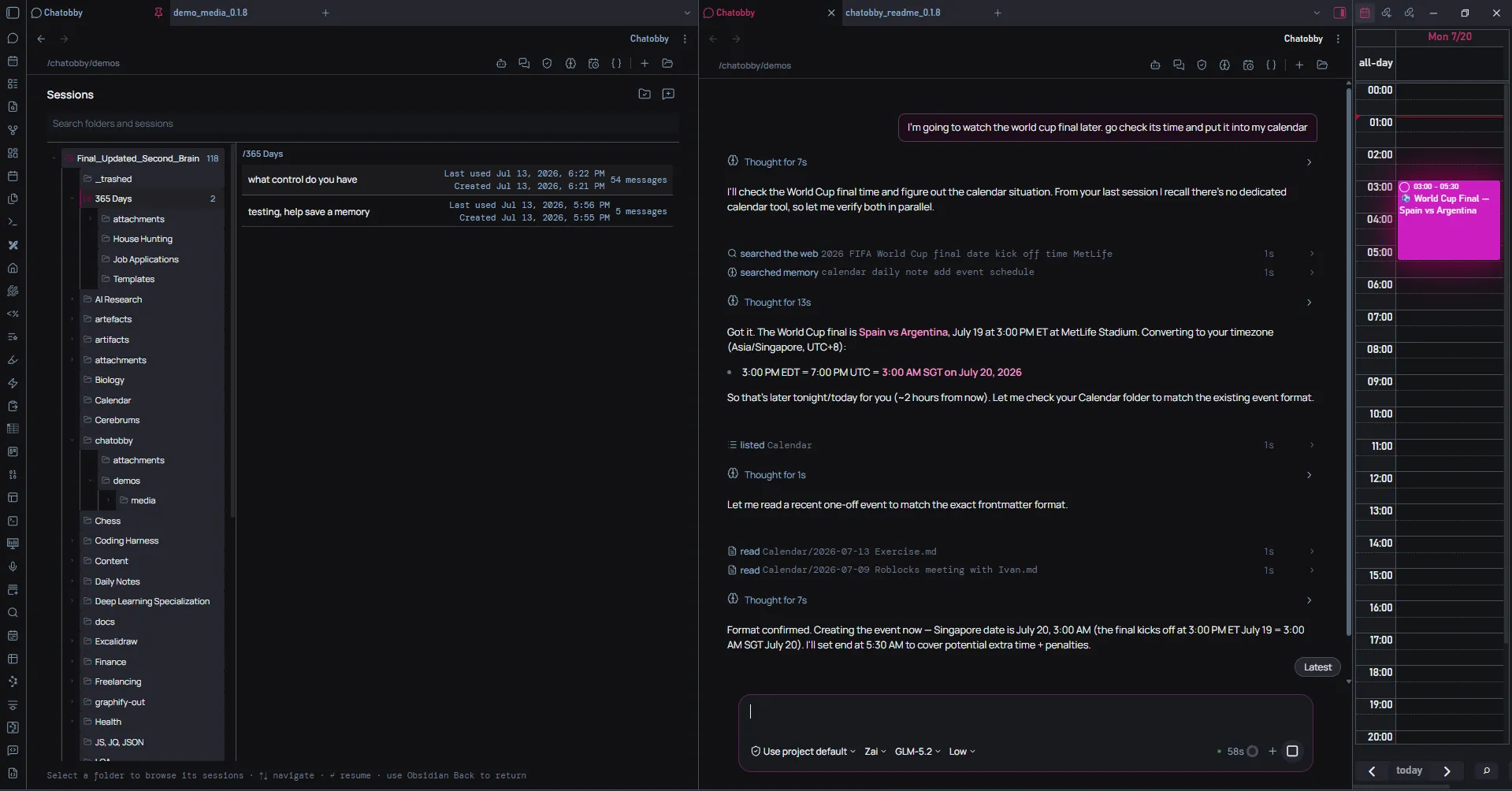Check the World Cup Final event circle
The image size is (1512, 791).
pos(1404,187)
